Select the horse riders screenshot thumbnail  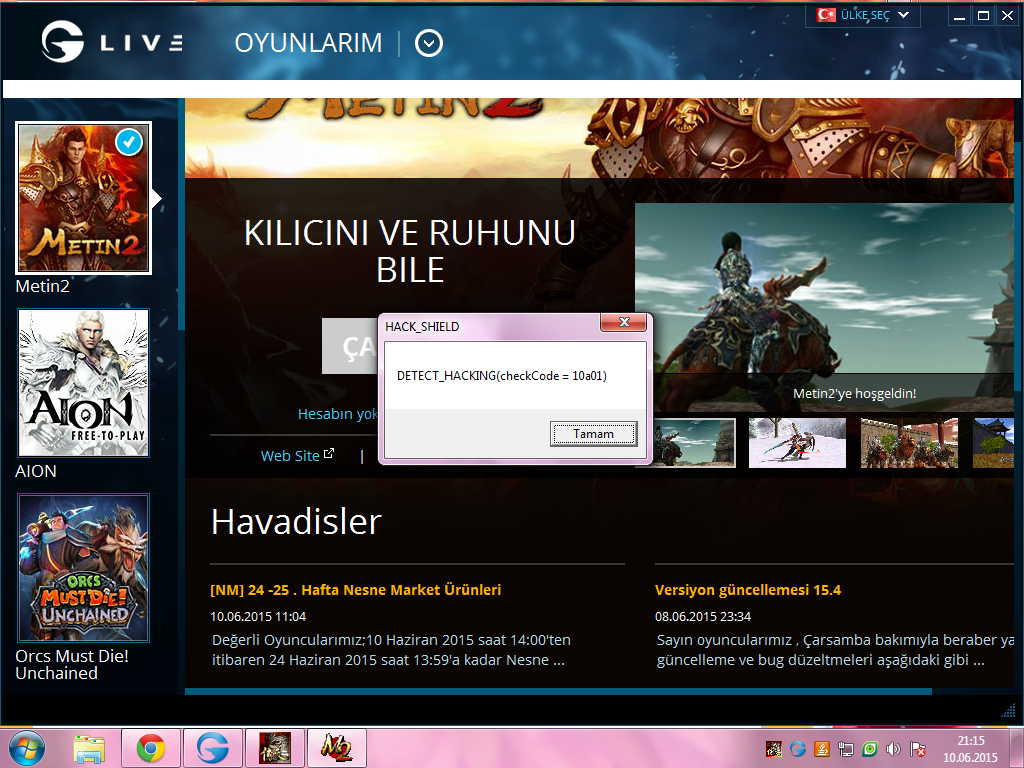tap(909, 443)
